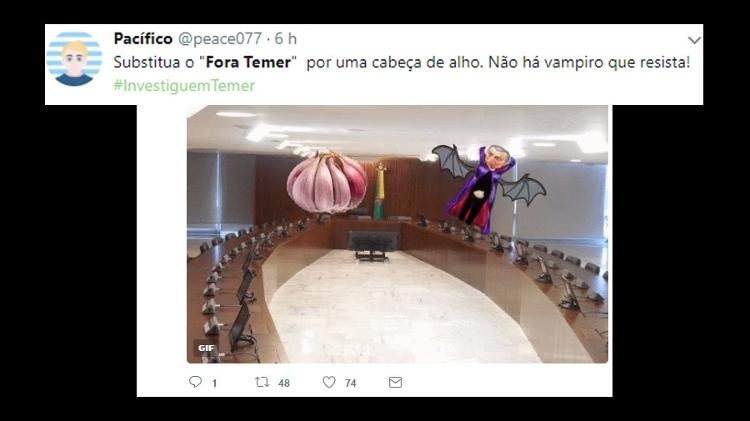Screen dimensions: 750x421
Task: Click the garlic head in the GIF
Action: (x=327, y=182)
